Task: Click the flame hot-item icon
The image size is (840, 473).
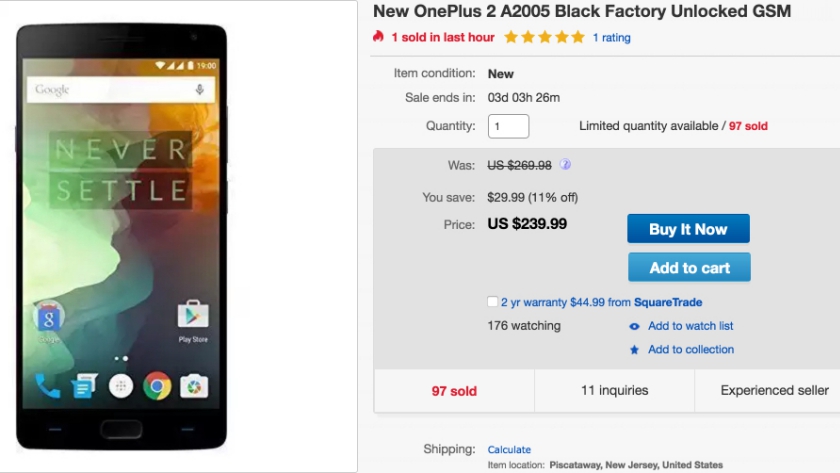Action: (378, 37)
